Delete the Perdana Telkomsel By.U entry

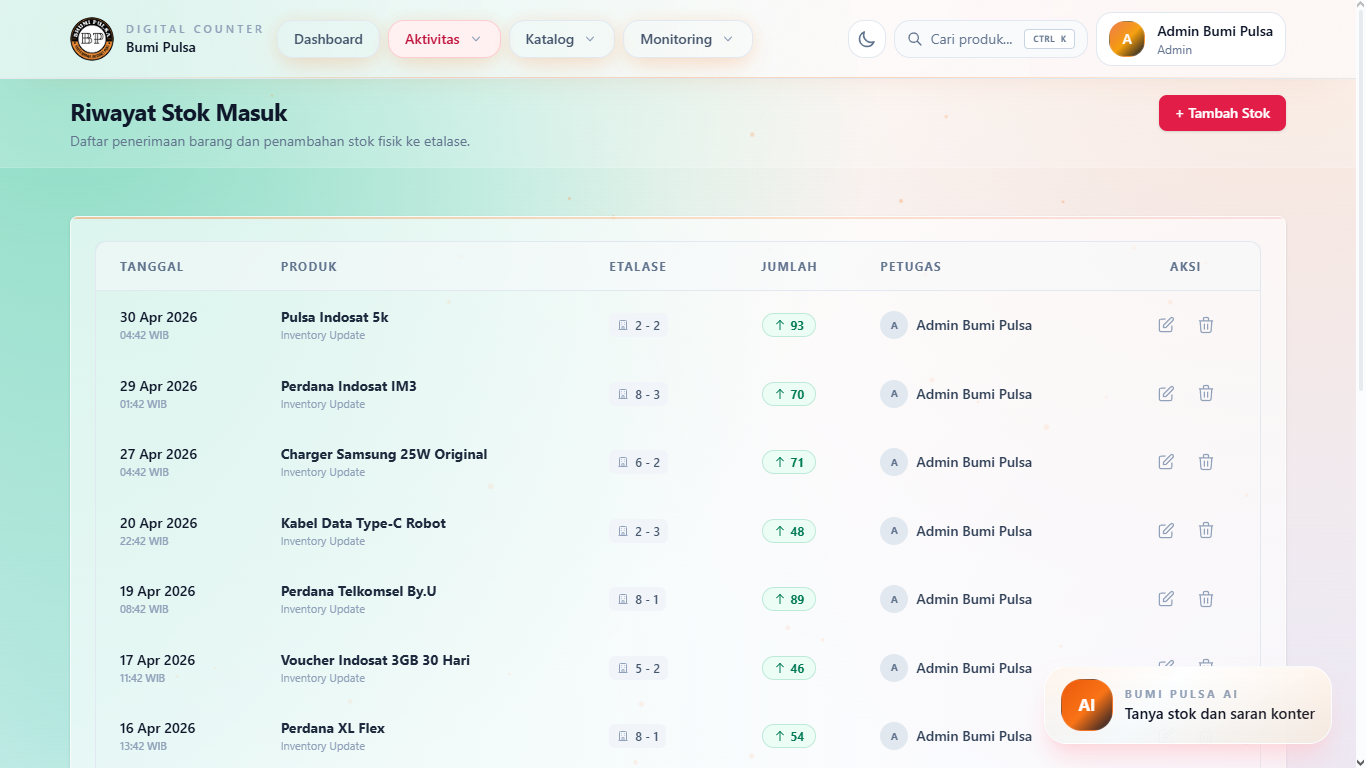point(1206,599)
